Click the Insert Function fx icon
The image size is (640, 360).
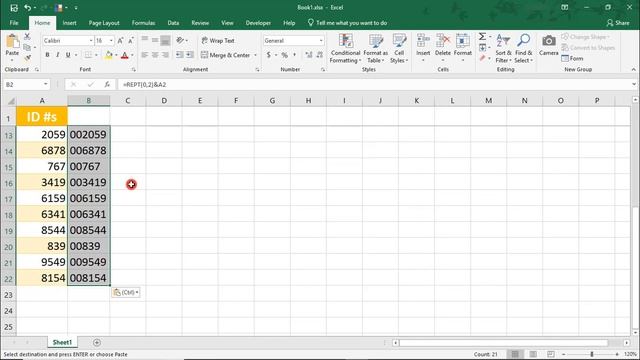[x=107, y=84]
